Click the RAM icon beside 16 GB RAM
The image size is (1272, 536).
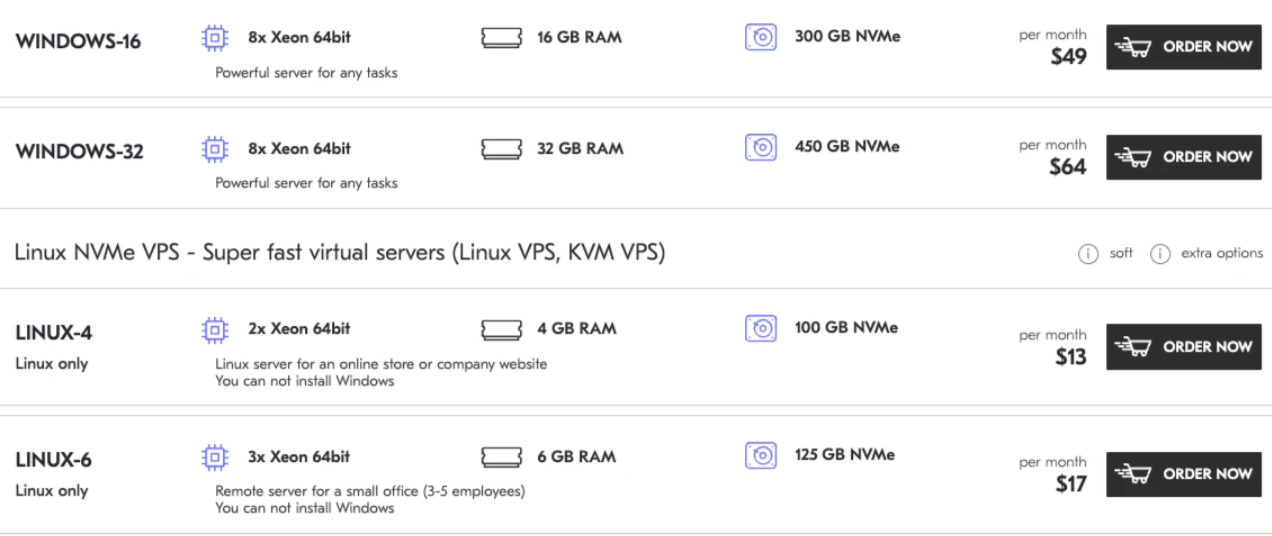click(x=502, y=38)
